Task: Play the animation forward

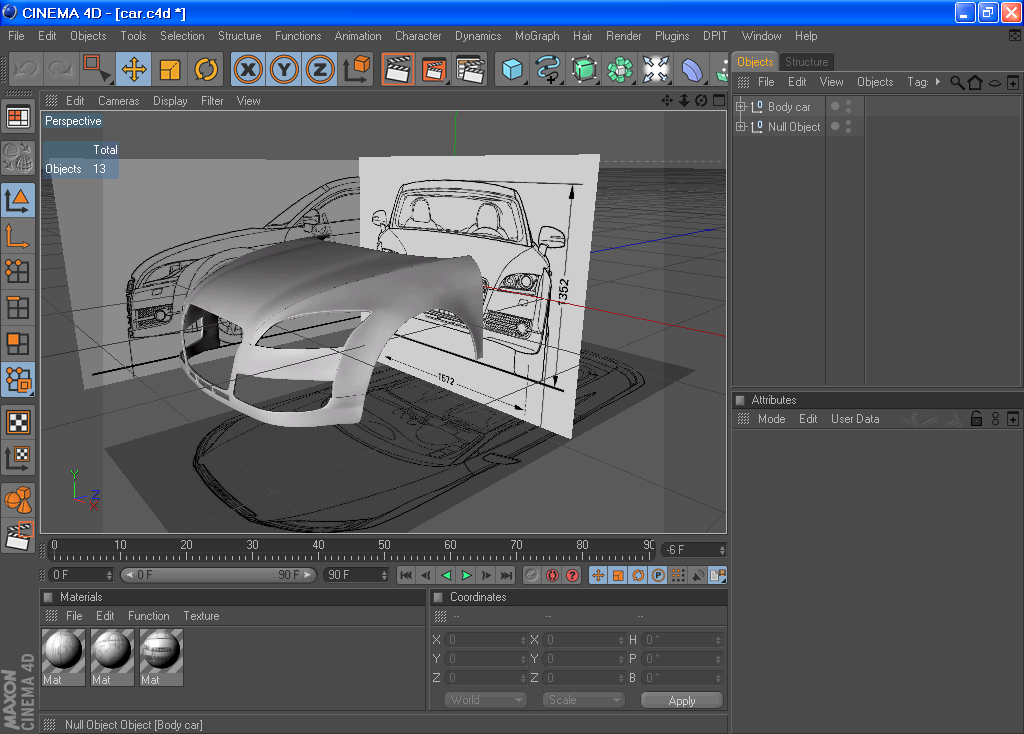Action: coord(466,575)
